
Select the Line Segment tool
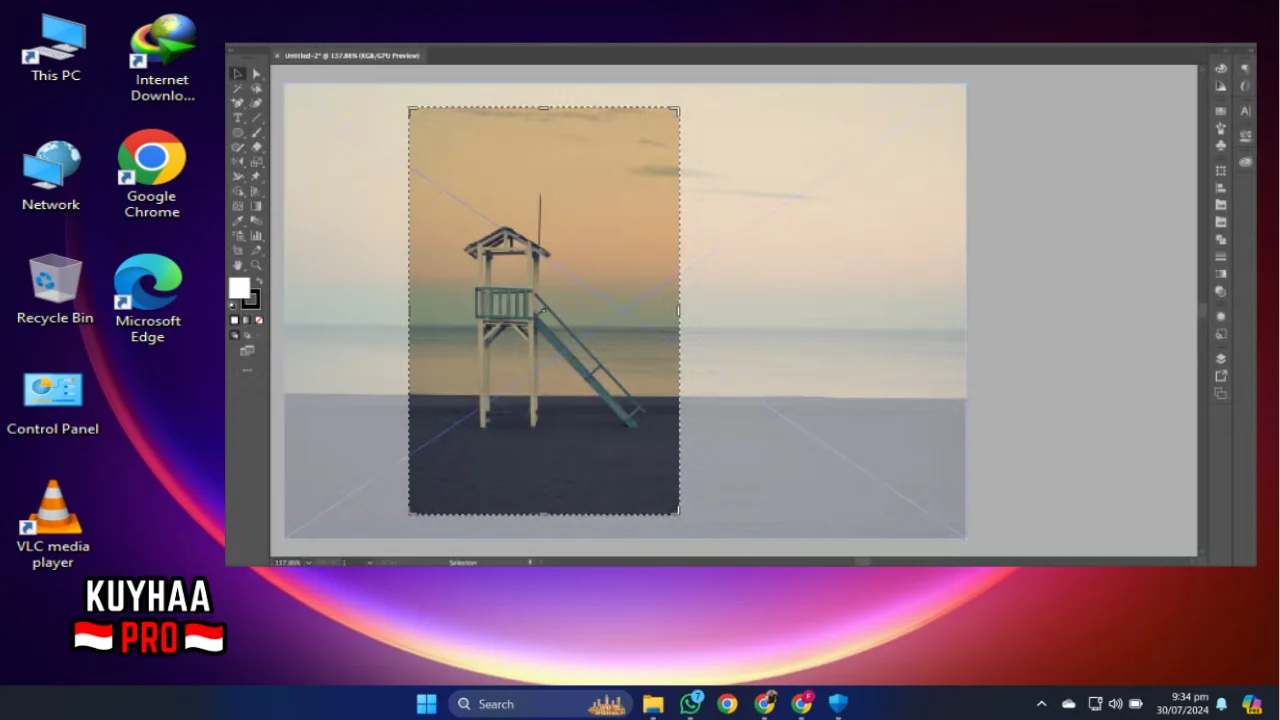256,118
